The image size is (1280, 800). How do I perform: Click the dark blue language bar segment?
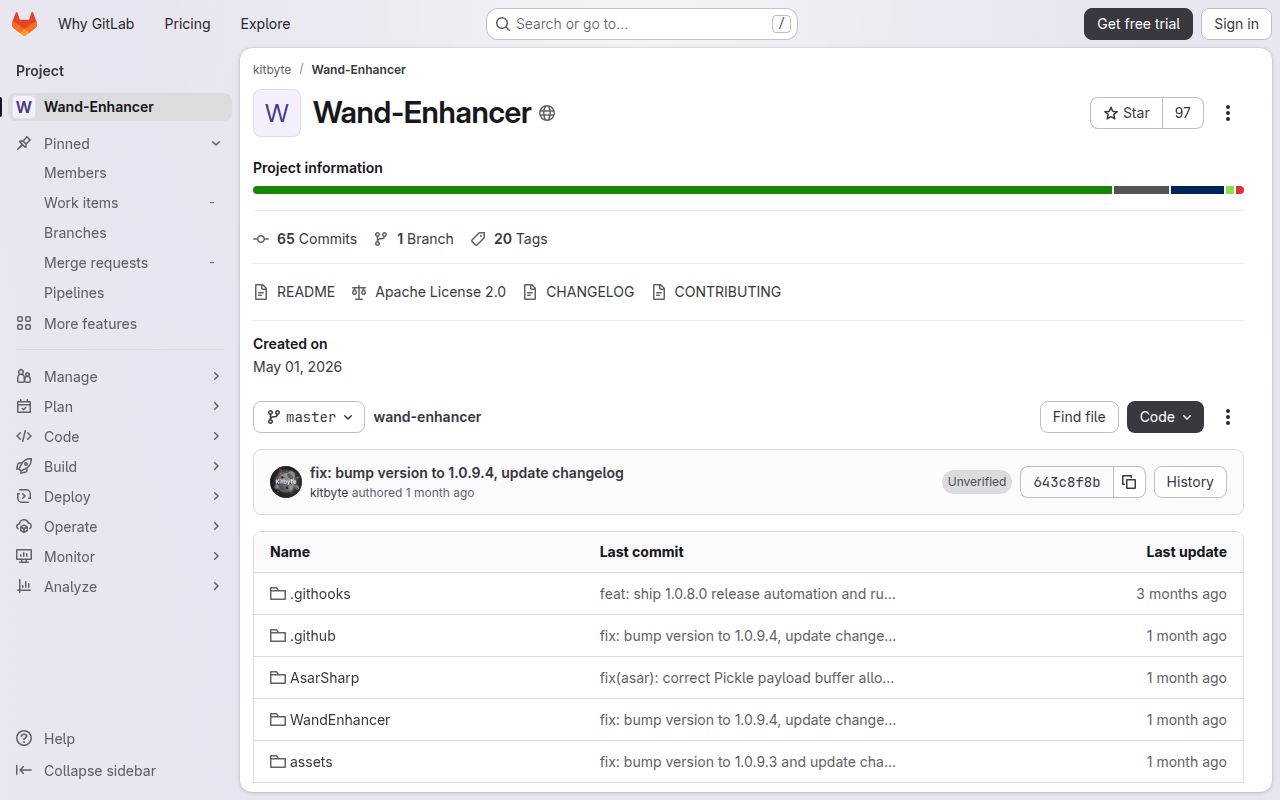click(1197, 190)
